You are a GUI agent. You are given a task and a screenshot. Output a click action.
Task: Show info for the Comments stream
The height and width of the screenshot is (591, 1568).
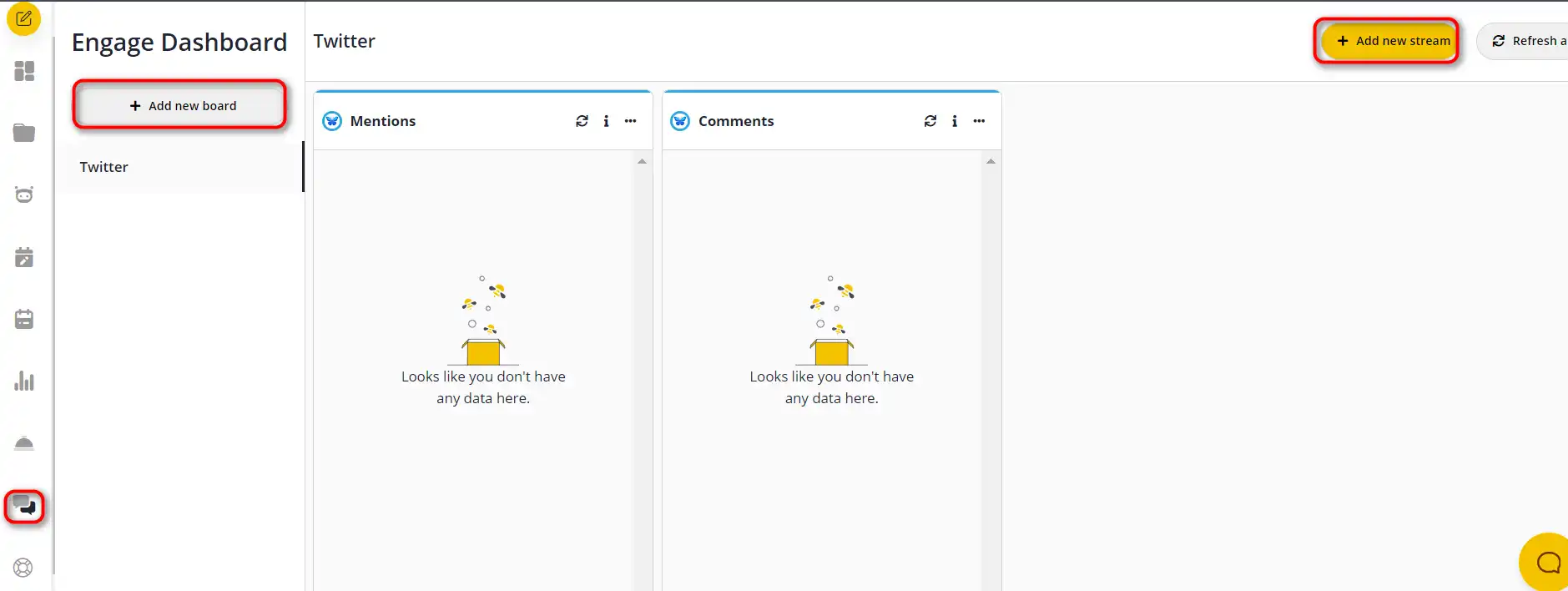tap(955, 121)
